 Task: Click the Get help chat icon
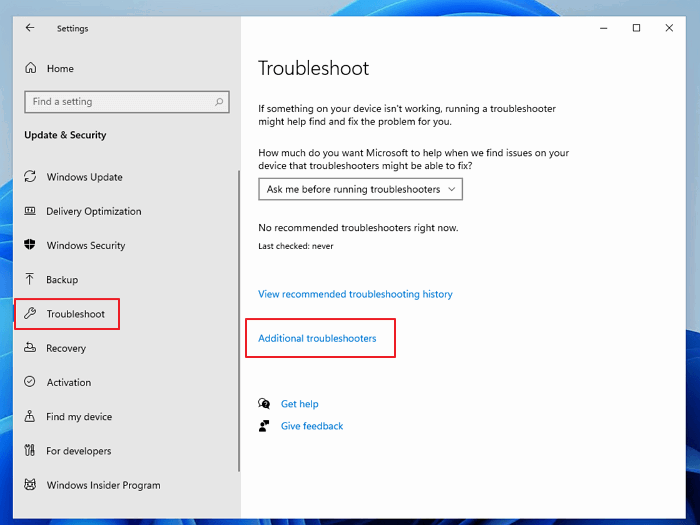(264, 404)
